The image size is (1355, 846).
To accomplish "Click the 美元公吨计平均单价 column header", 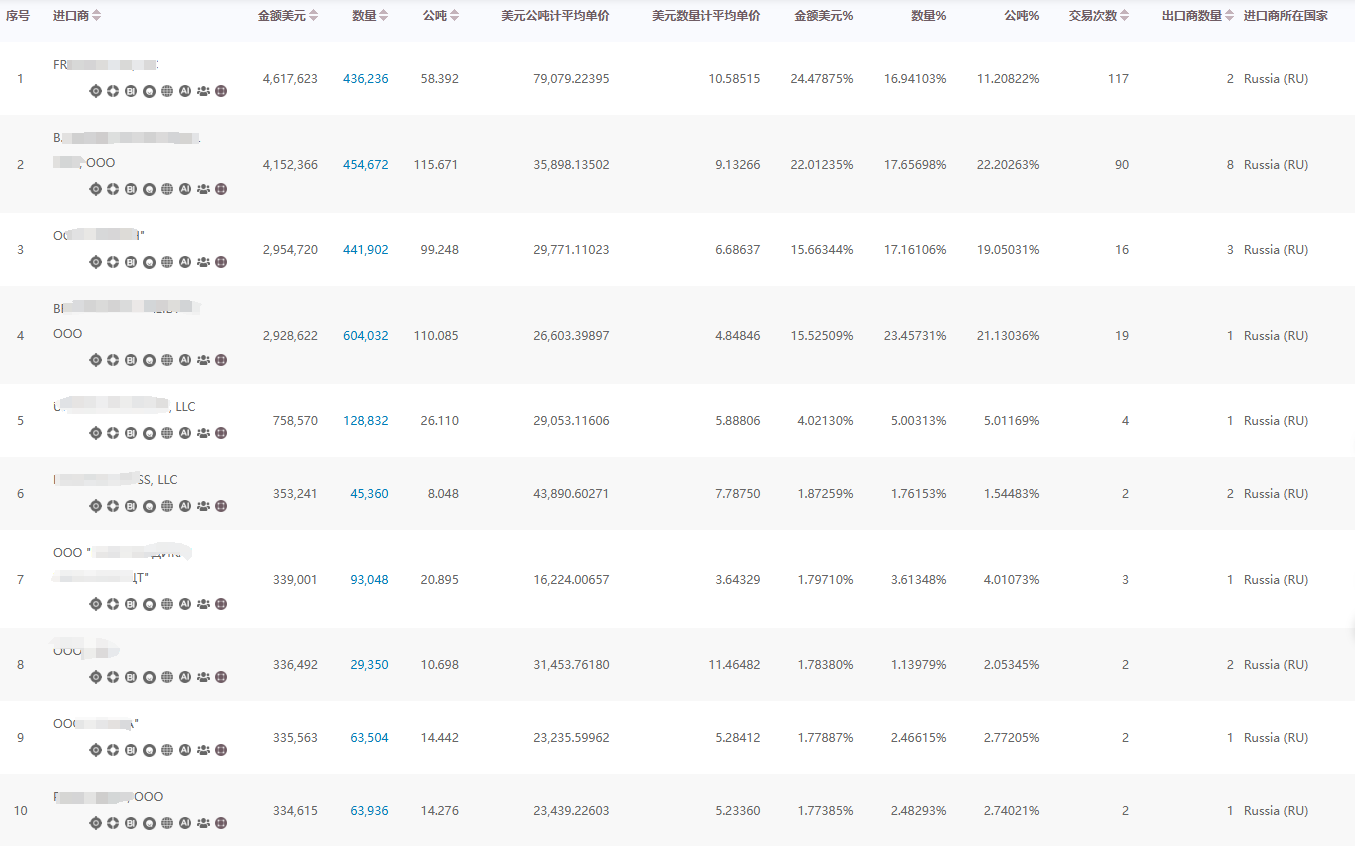I will pos(555,16).
